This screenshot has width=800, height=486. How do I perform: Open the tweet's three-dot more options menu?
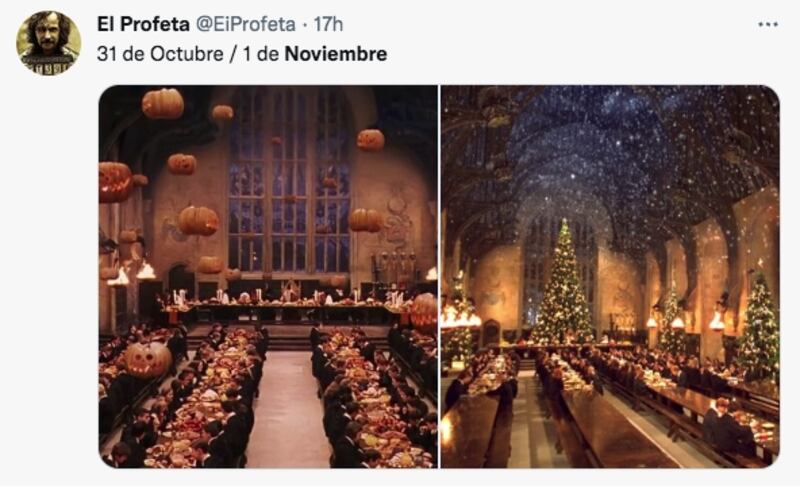tap(767, 24)
